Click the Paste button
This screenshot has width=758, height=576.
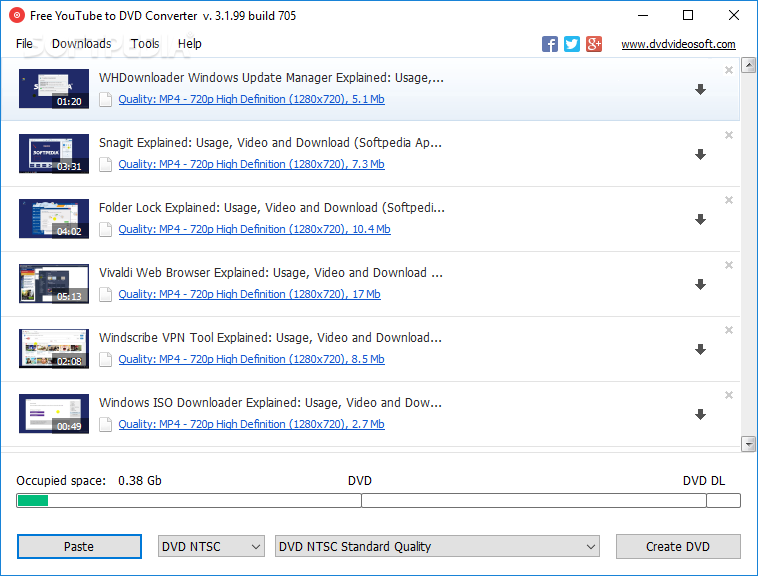[79, 547]
